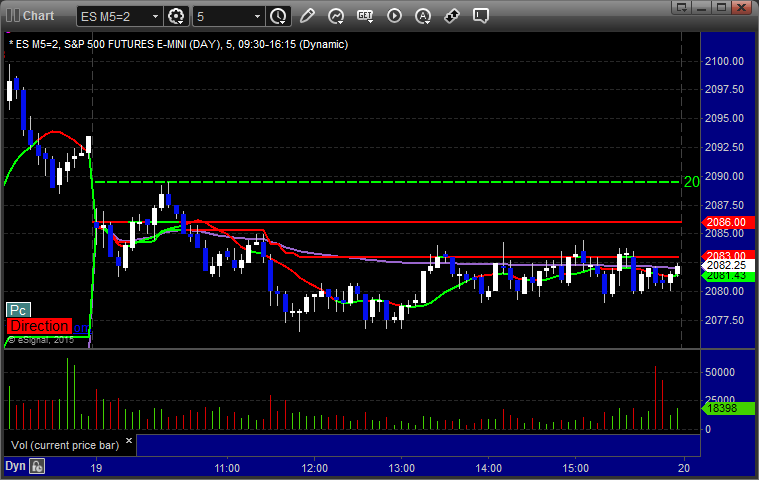
Task: Click the time lock icon next to Dyn
Action: click(x=37, y=466)
